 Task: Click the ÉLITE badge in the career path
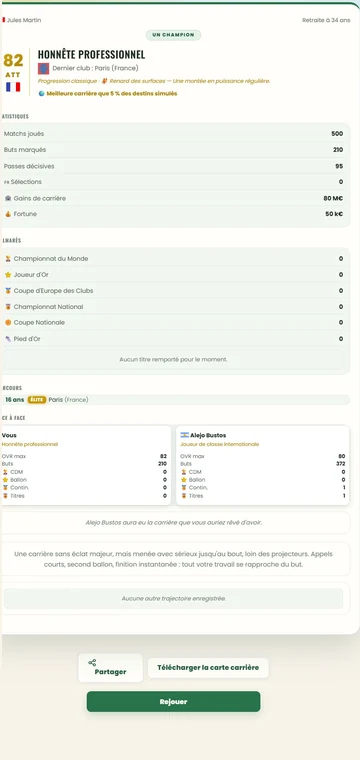tap(37, 400)
